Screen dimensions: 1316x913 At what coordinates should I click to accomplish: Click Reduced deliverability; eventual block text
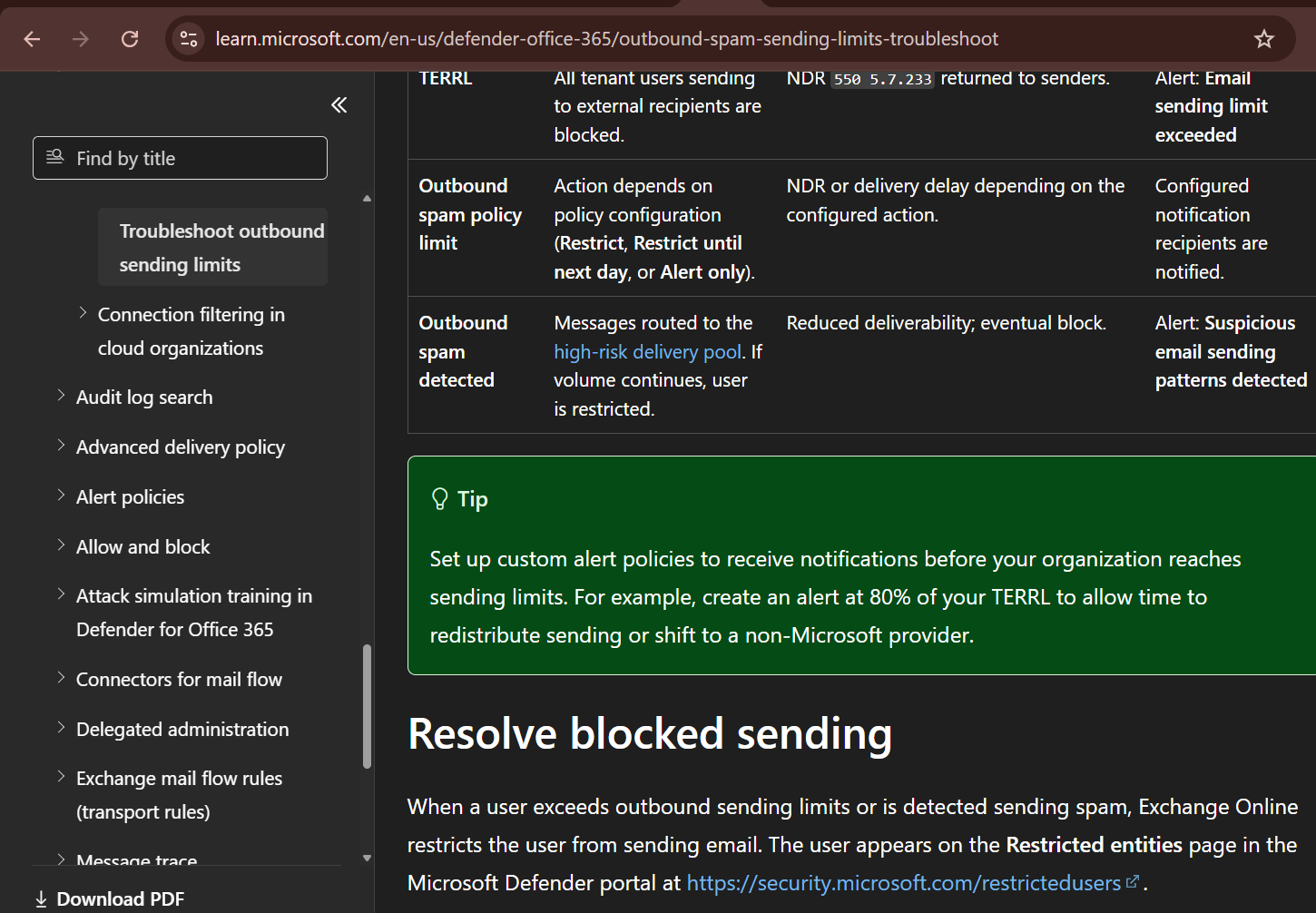pos(947,323)
